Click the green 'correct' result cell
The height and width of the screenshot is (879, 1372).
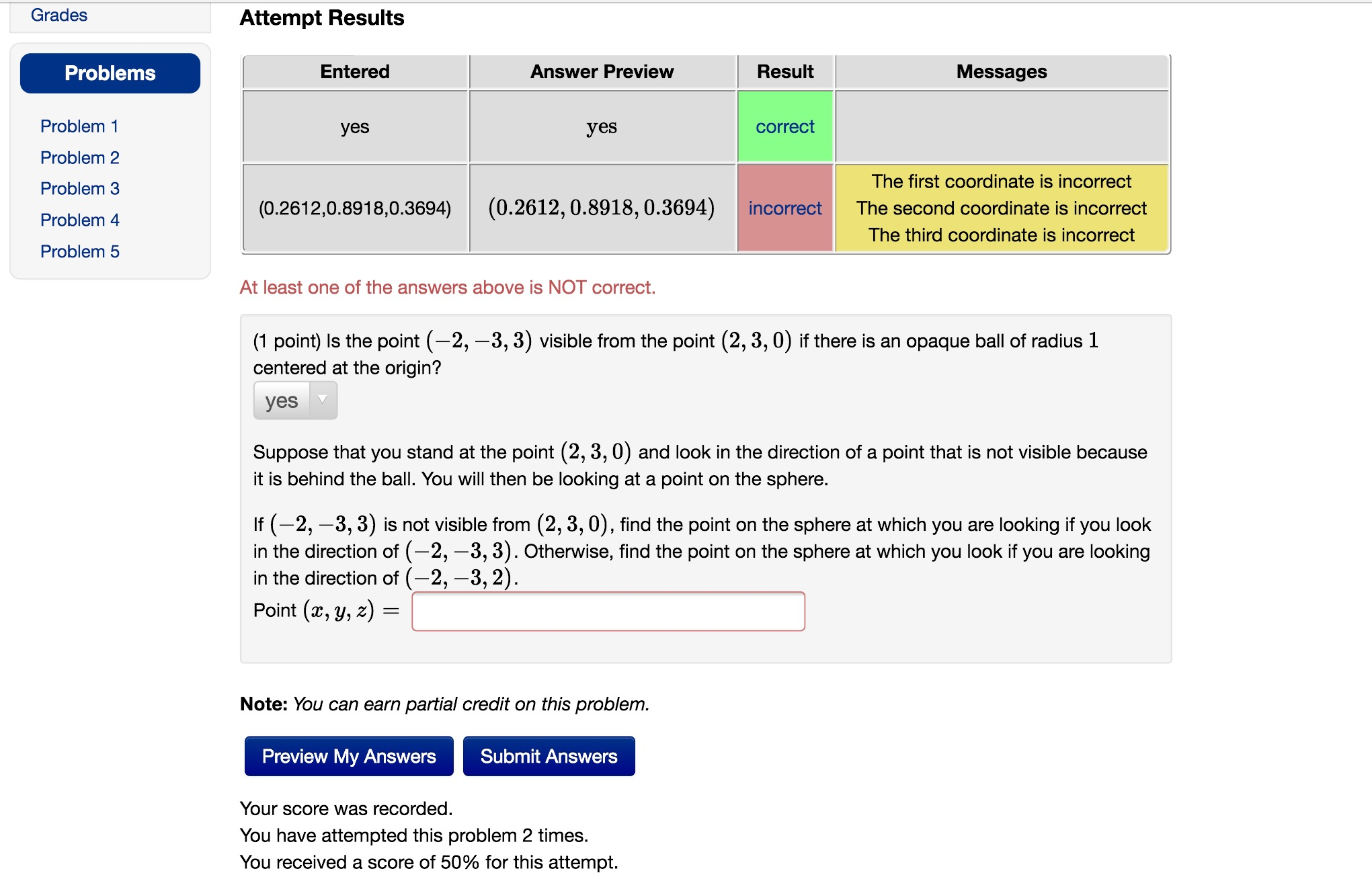point(784,126)
